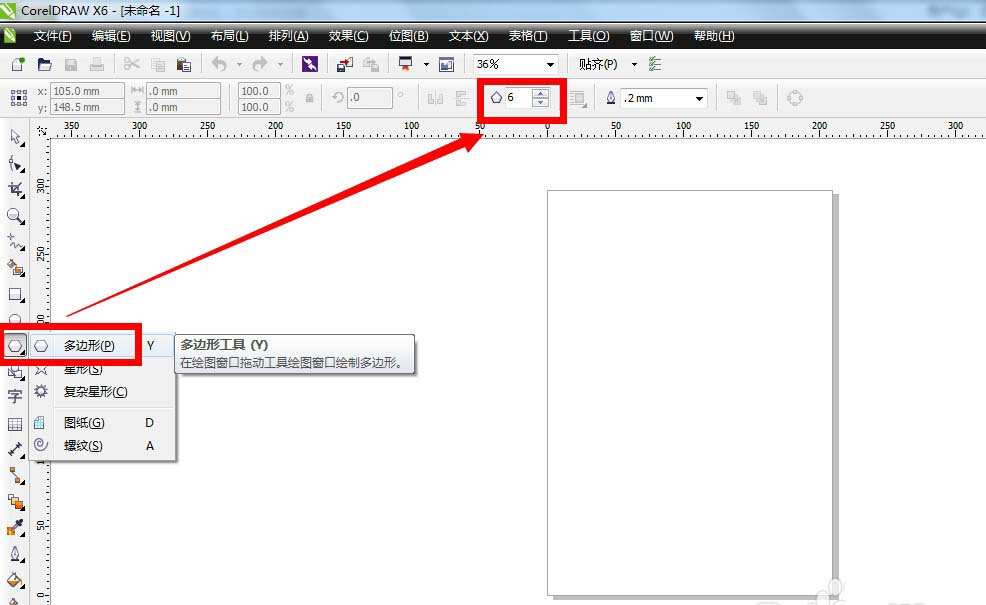986x605 pixels.
Task: Open the 视图(V) menu
Action: (x=170, y=36)
